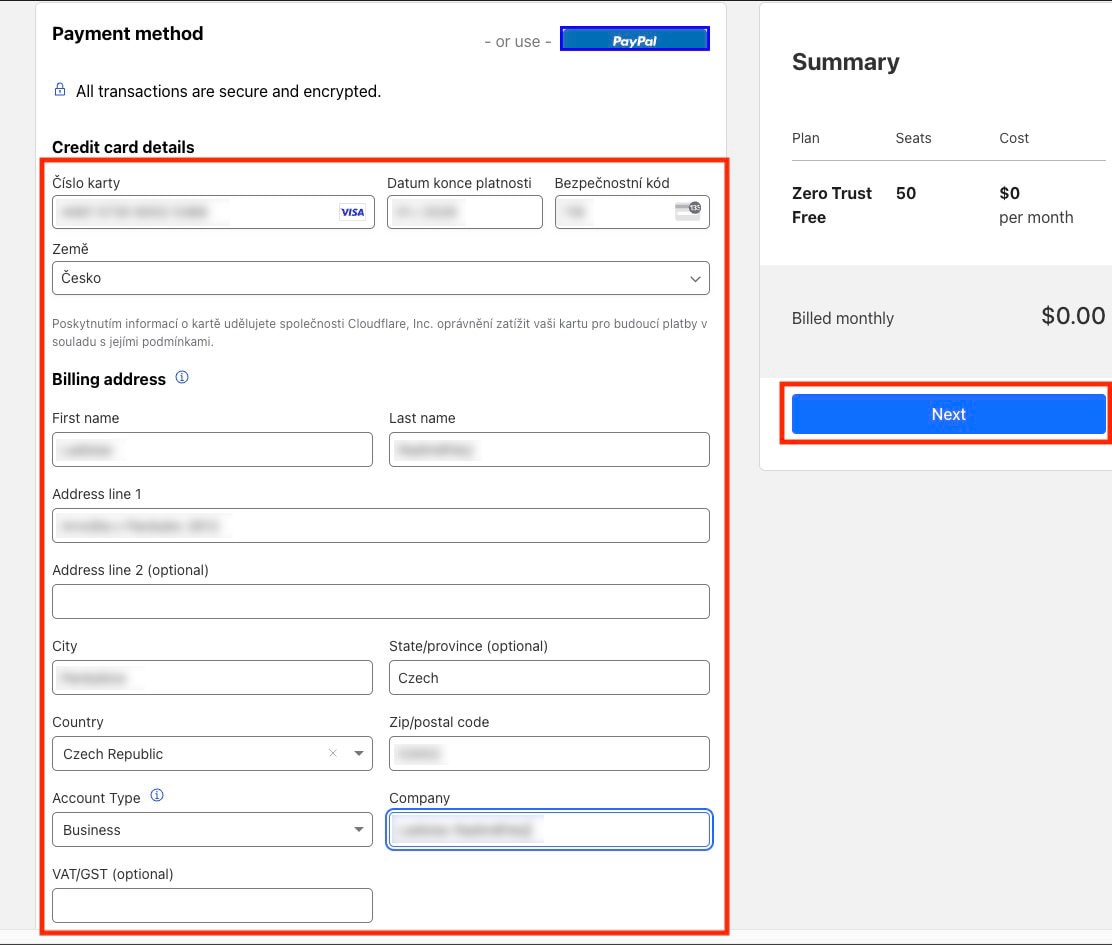This screenshot has height=945, width=1112.
Task: Select the VAT/GST optional input field
Action: (212, 906)
